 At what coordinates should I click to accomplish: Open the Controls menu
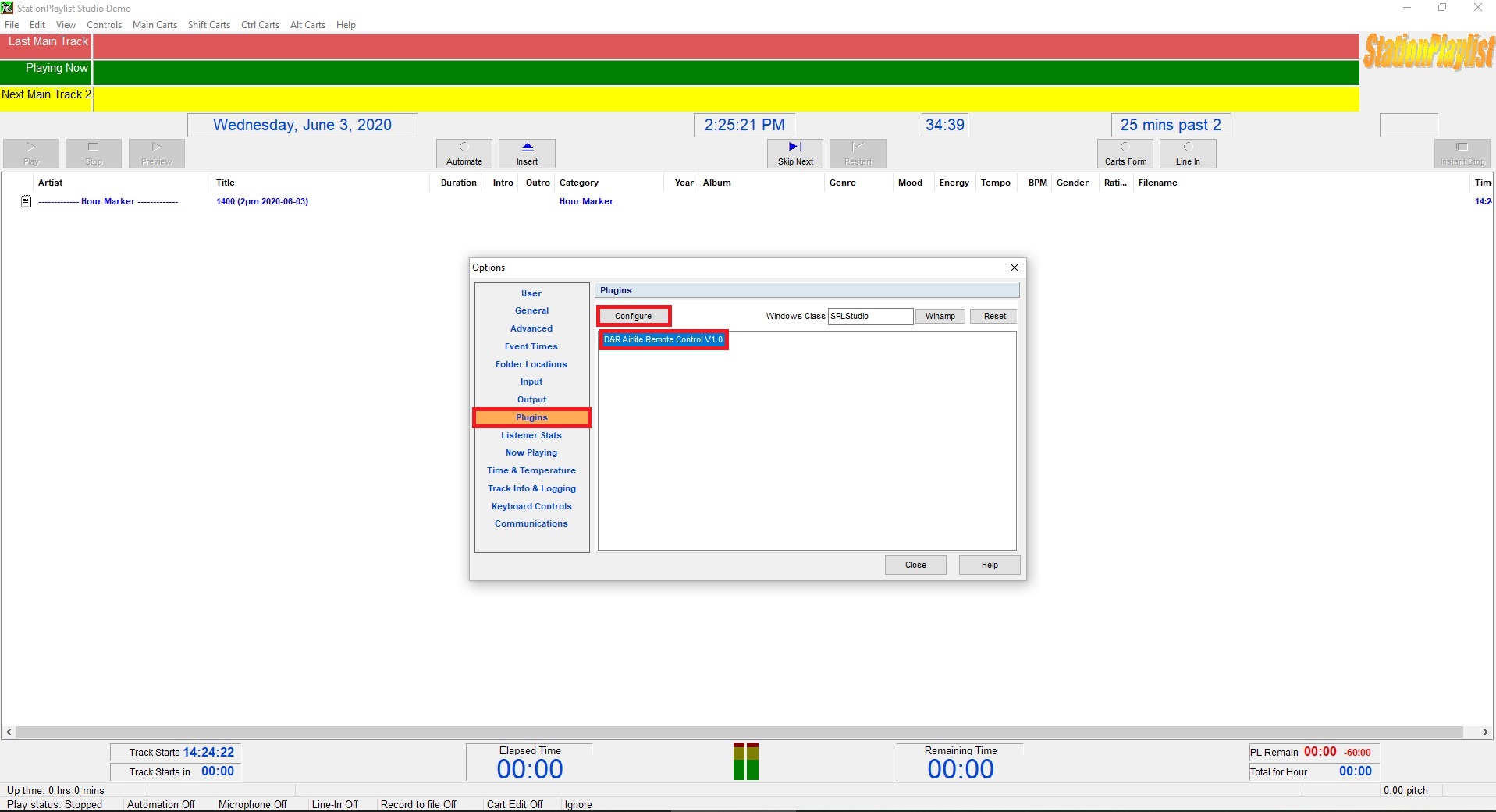click(x=104, y=25)
